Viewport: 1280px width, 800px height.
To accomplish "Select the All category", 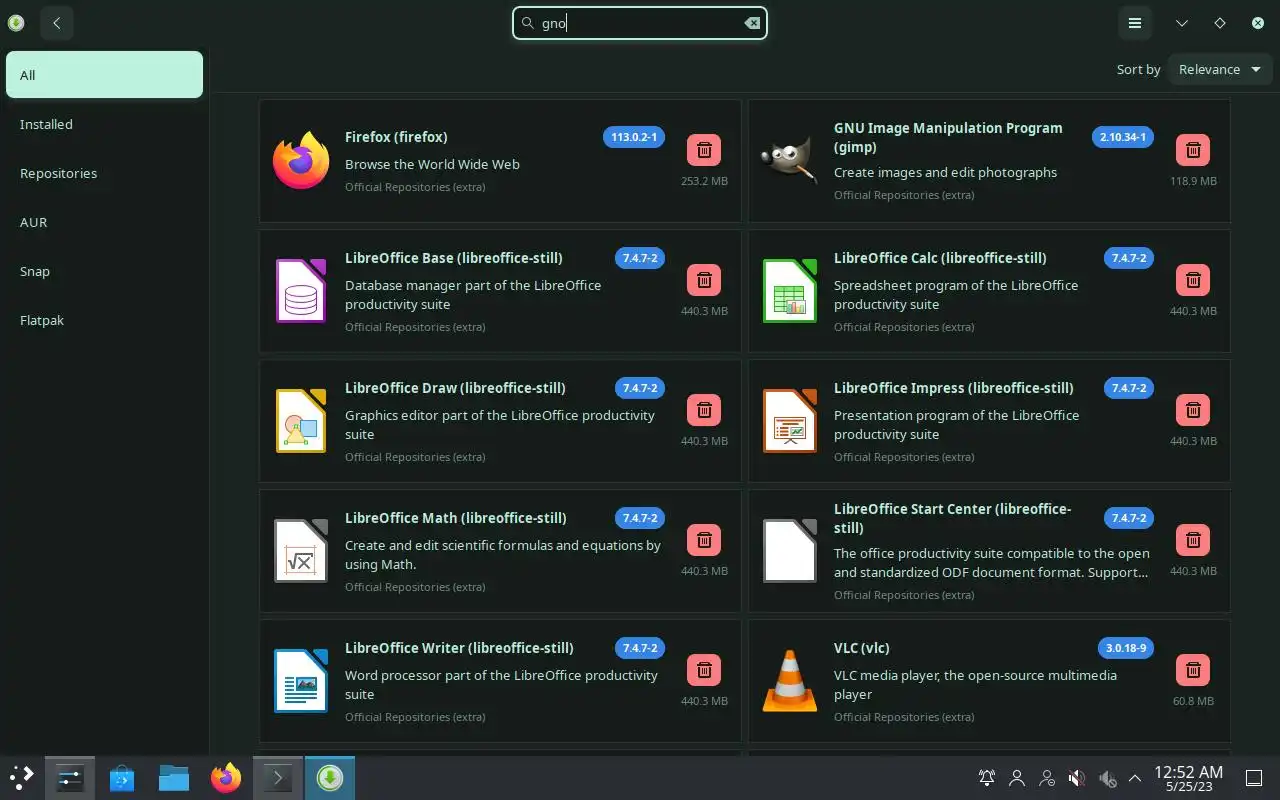I will (104, 75).
